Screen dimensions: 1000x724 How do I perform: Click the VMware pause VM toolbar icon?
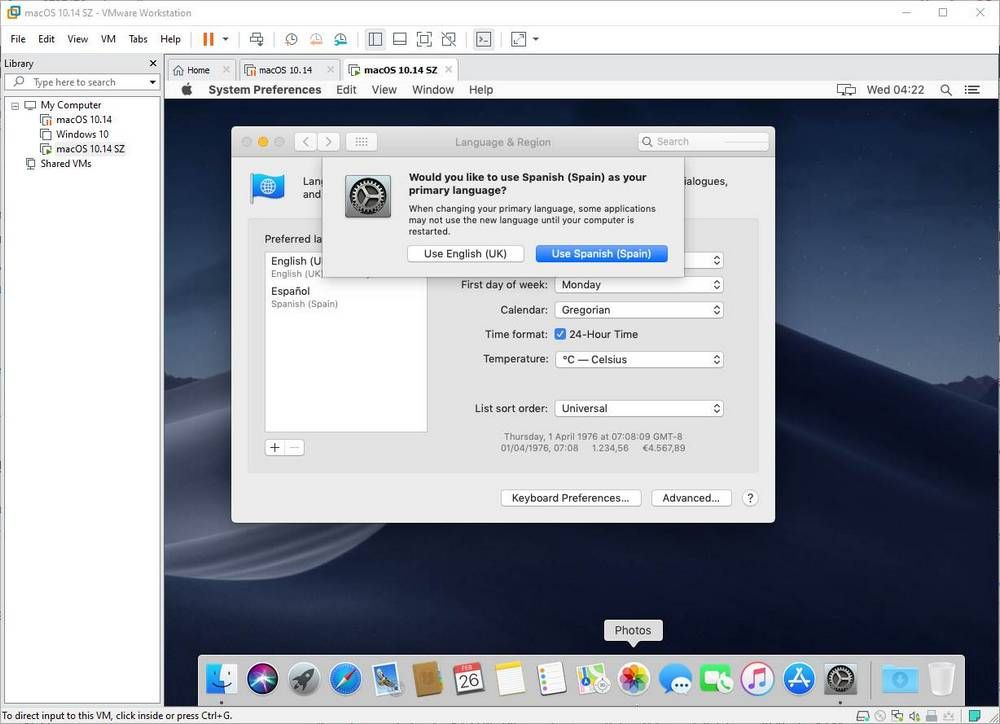pyautogui.click(x=208, y=39)
